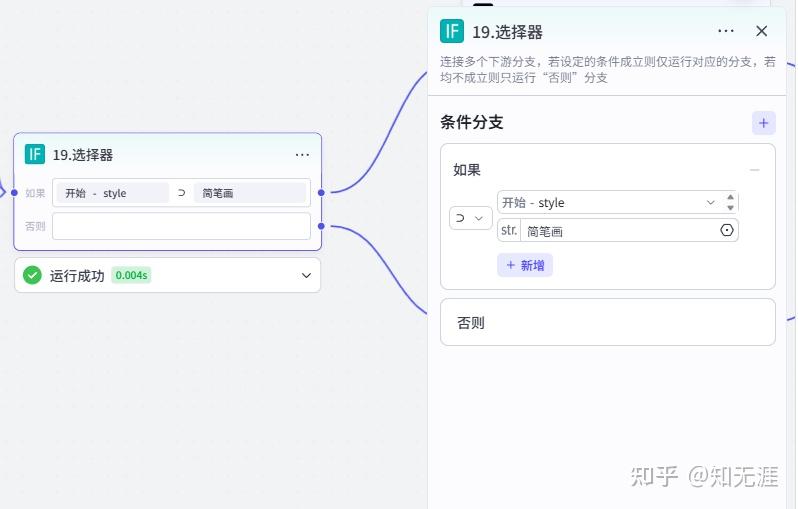Click the green success checkmark icon
The image size is (798, 509).
click(32, 275)
